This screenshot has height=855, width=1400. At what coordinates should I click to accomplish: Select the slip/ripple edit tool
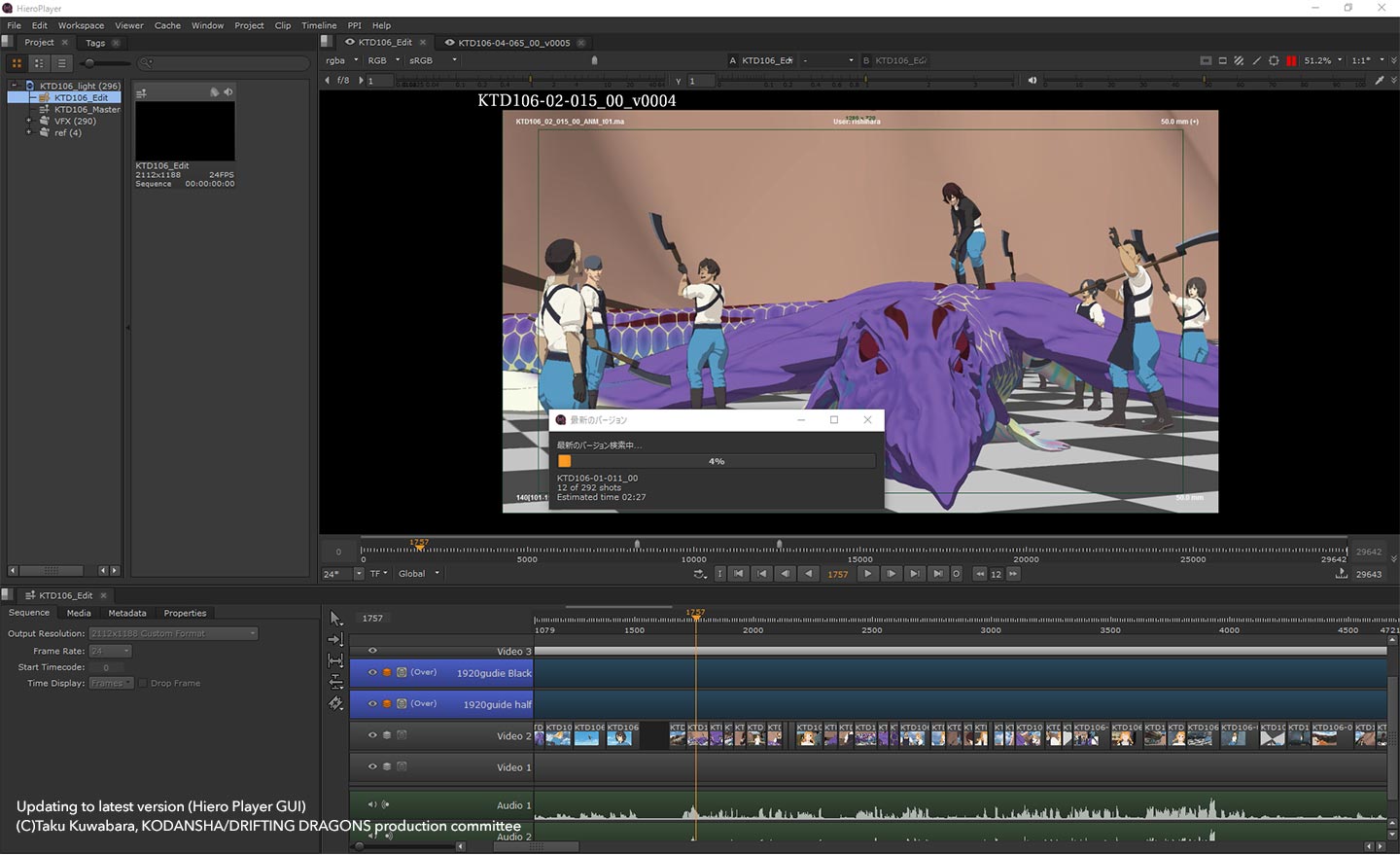335,660
